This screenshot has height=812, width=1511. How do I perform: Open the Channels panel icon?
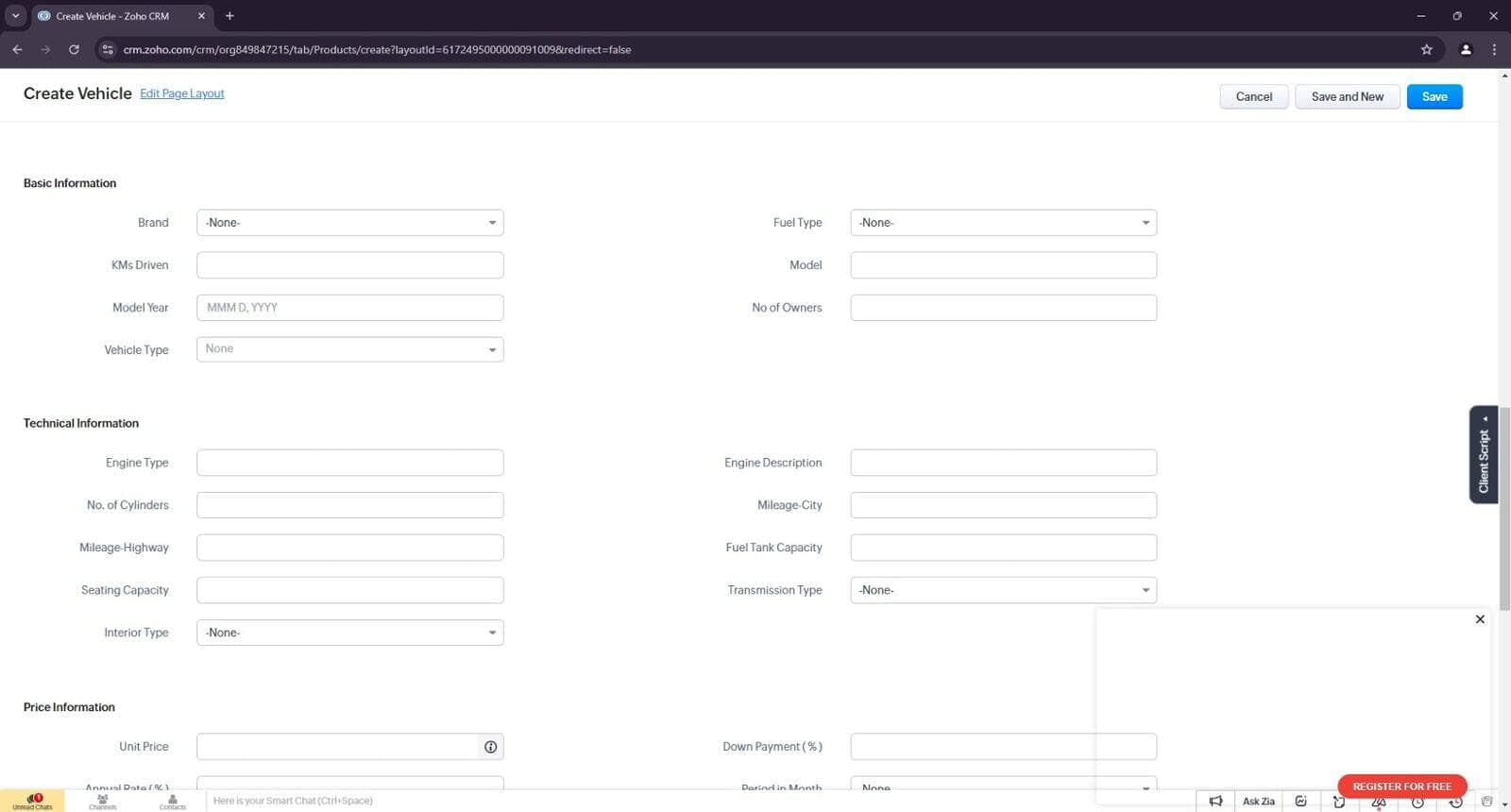pos(102,801)
